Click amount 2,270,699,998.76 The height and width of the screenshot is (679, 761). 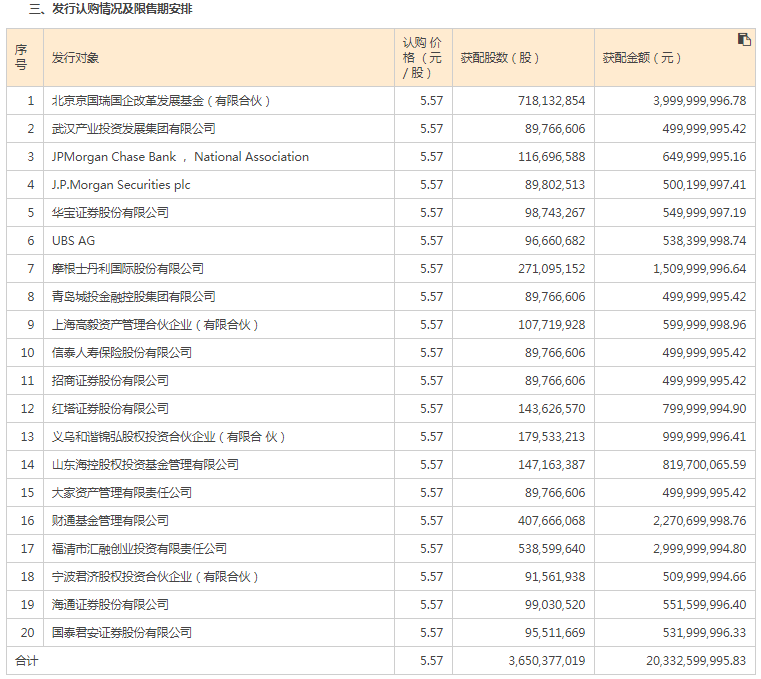point(699,521)
